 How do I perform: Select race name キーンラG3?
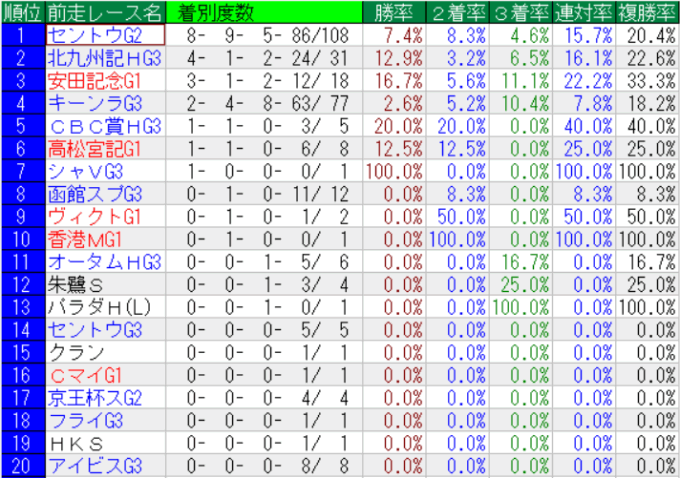point(95,103)
